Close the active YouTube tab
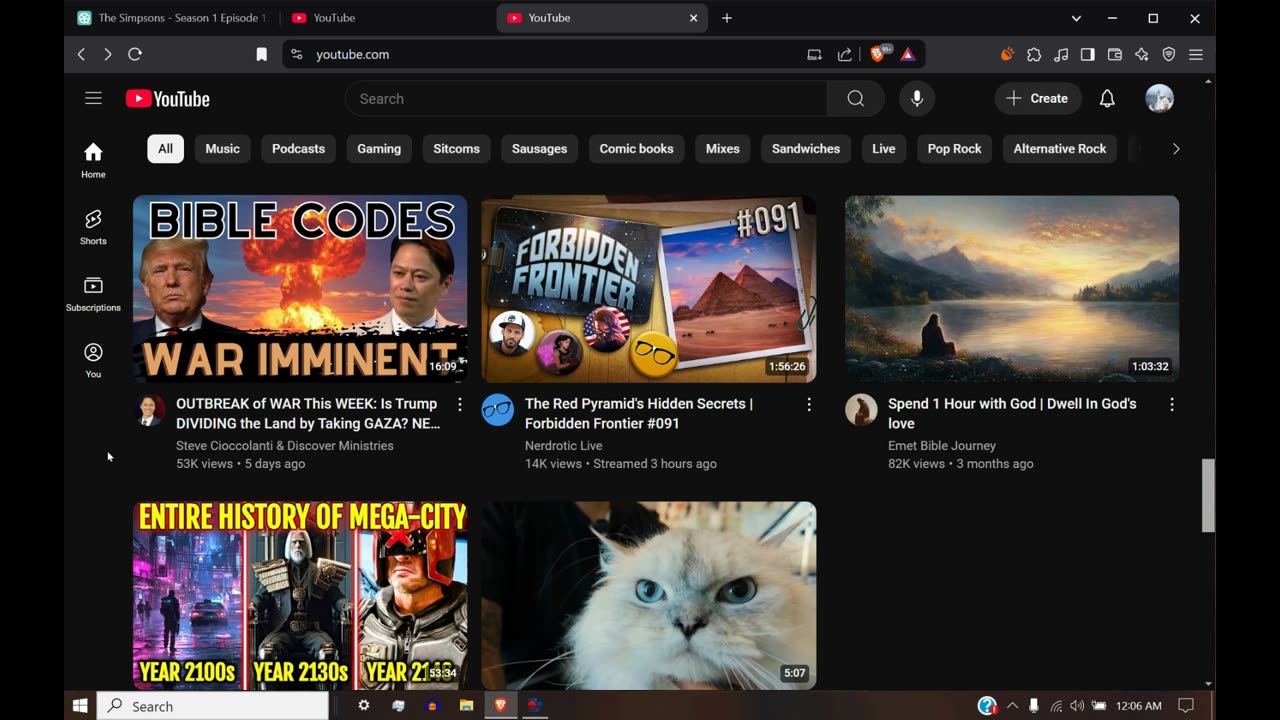The image size is (1280, 720). tap(694, 18)
